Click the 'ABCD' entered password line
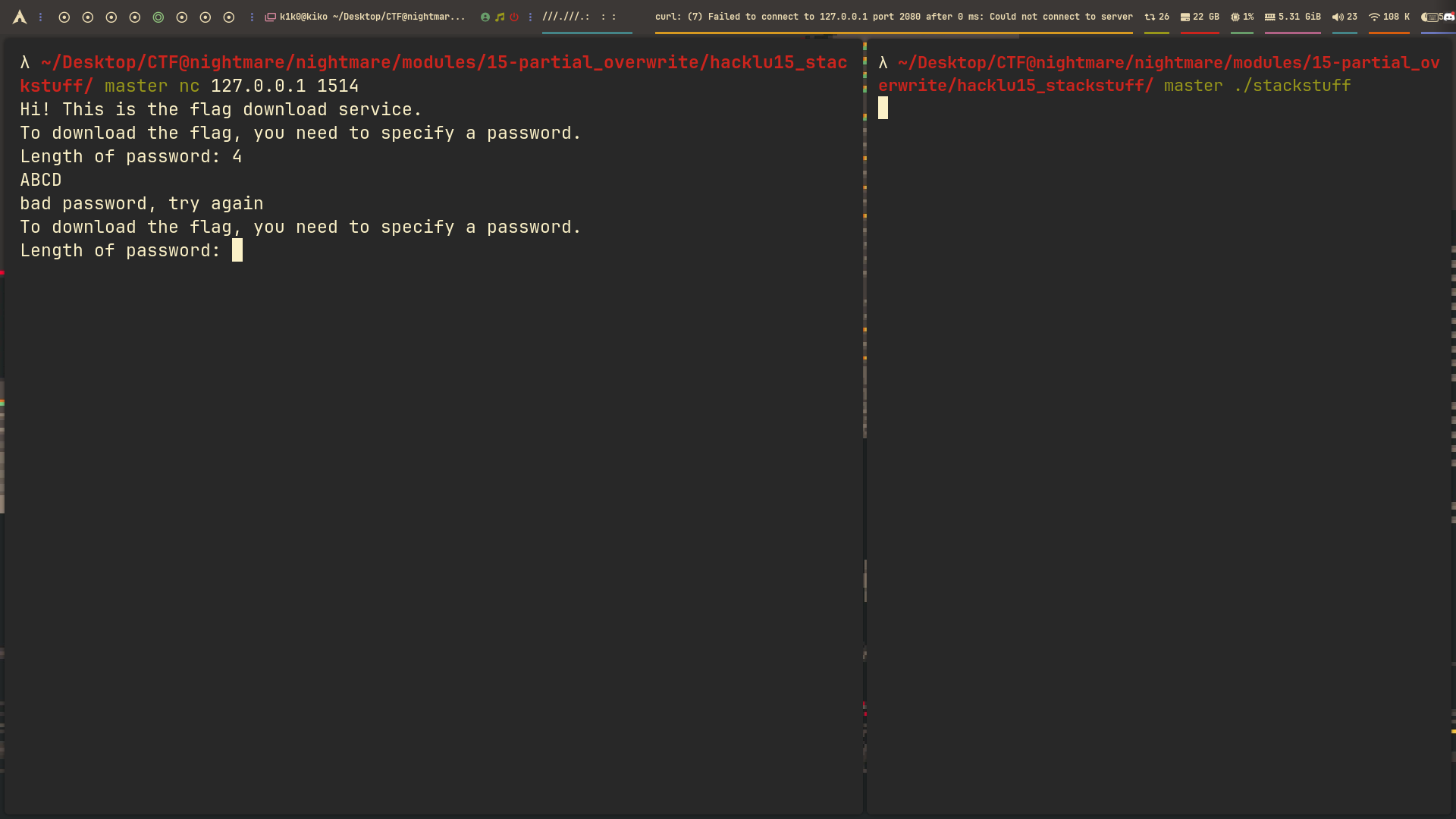This screenshot has height=819, width=1456. click(x=41, y=180)
